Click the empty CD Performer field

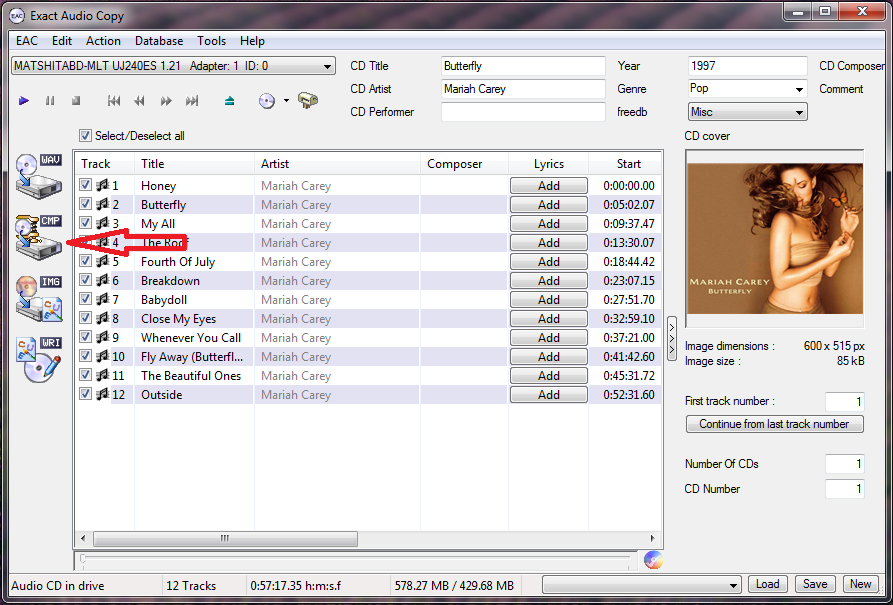523,112
